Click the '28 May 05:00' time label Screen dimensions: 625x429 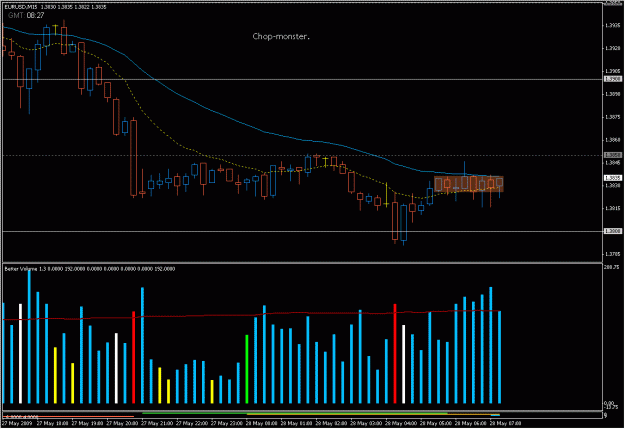point(436,423)
